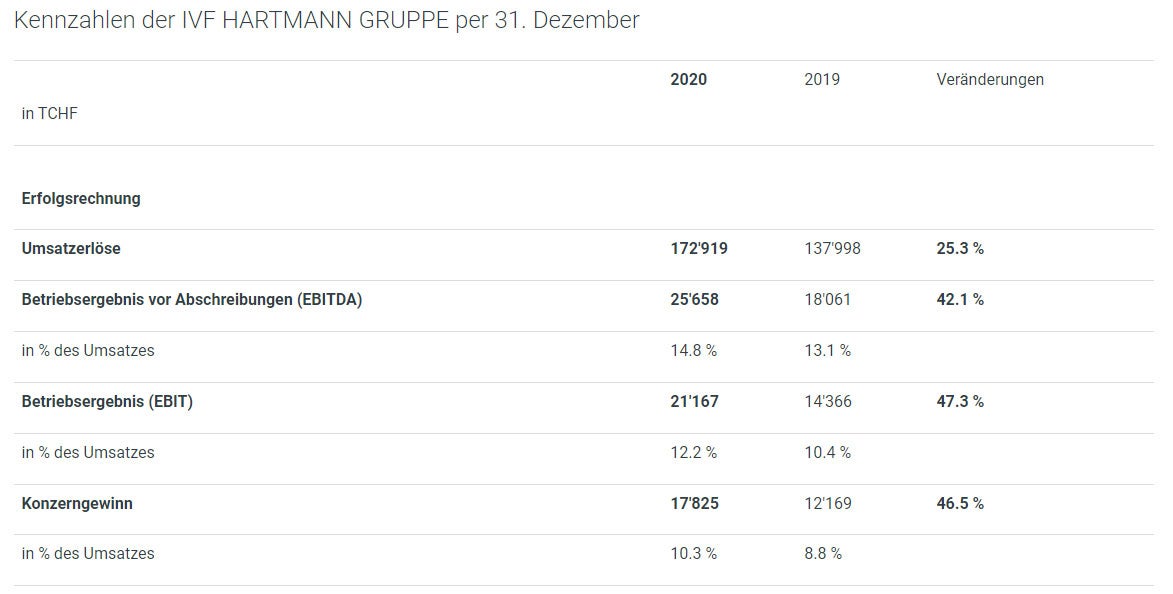Click the 42.1 % EBITDA change
Viewport: 1173px width, 594px height.
point(960,299)
